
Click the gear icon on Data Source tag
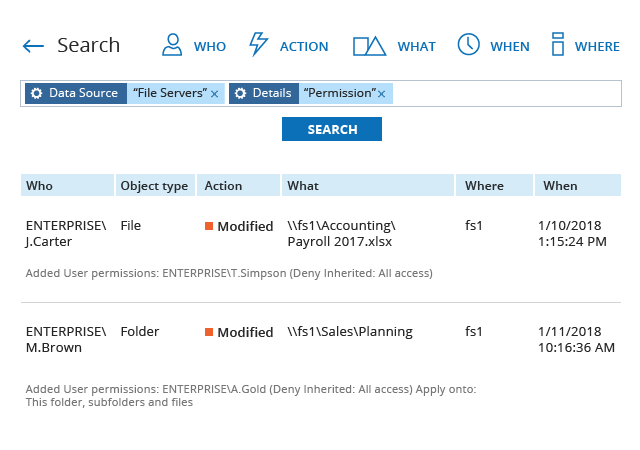(37, 93)
